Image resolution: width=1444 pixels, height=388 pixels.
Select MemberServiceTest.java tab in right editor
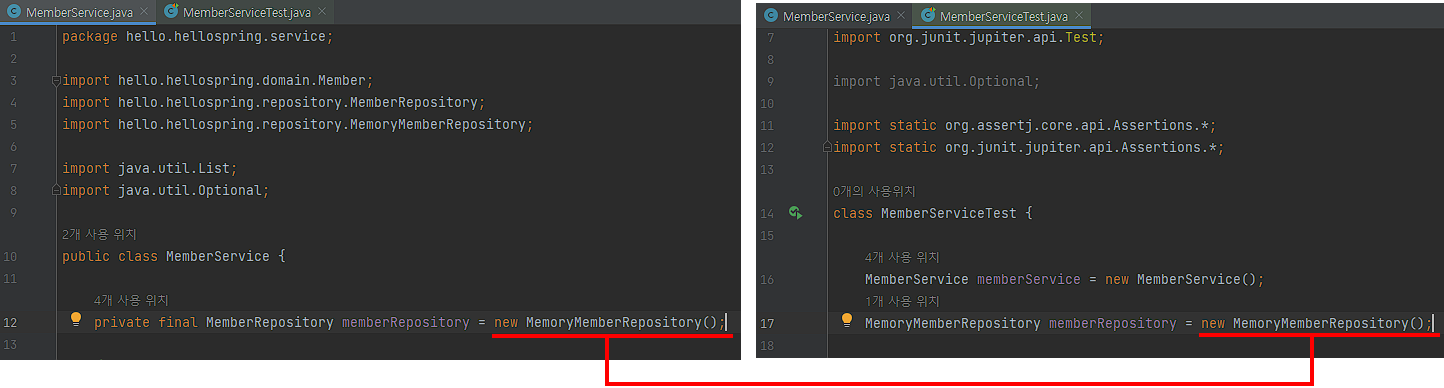(x=1004, y=16)
